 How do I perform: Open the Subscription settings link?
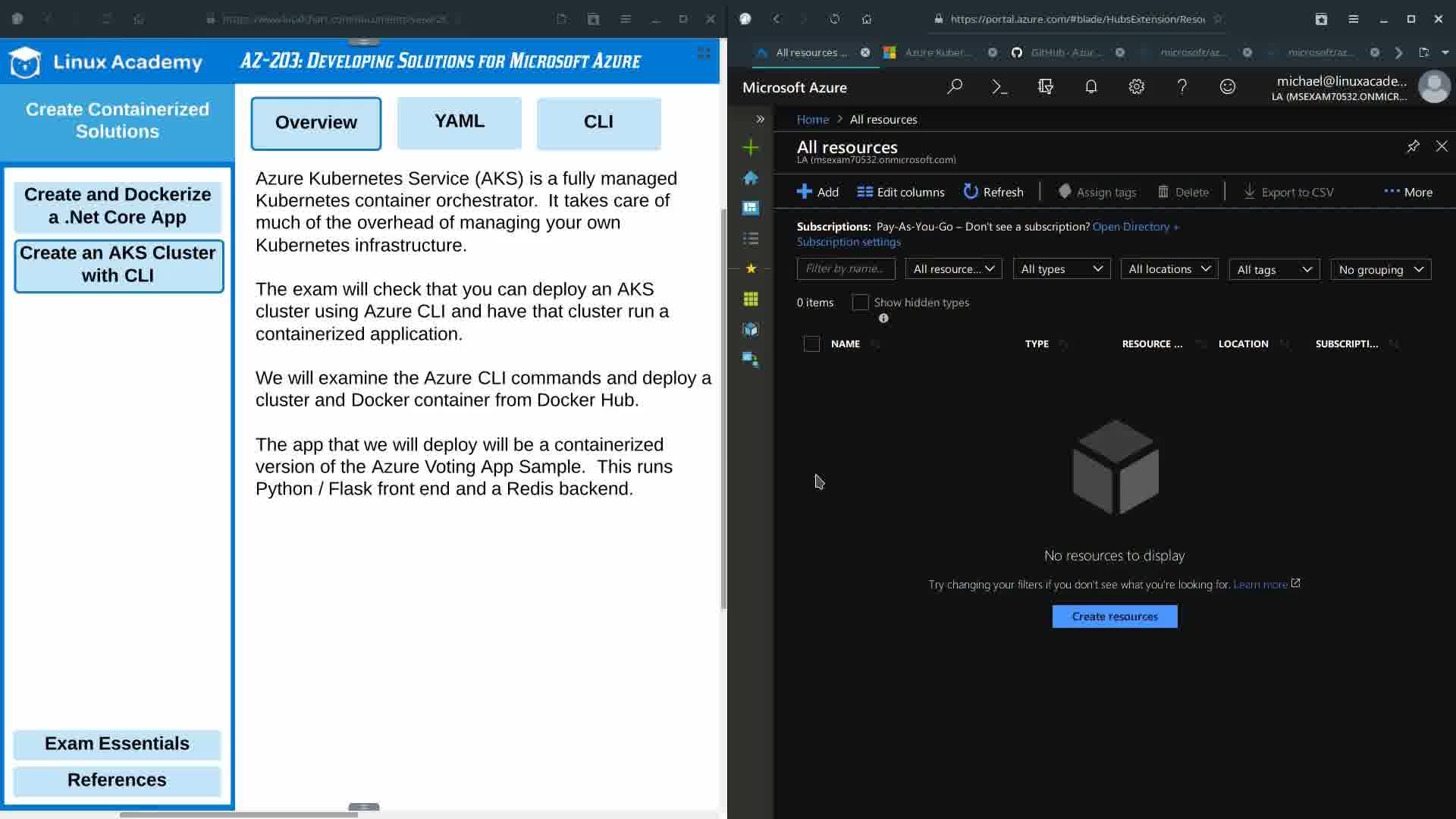(848, 242)
